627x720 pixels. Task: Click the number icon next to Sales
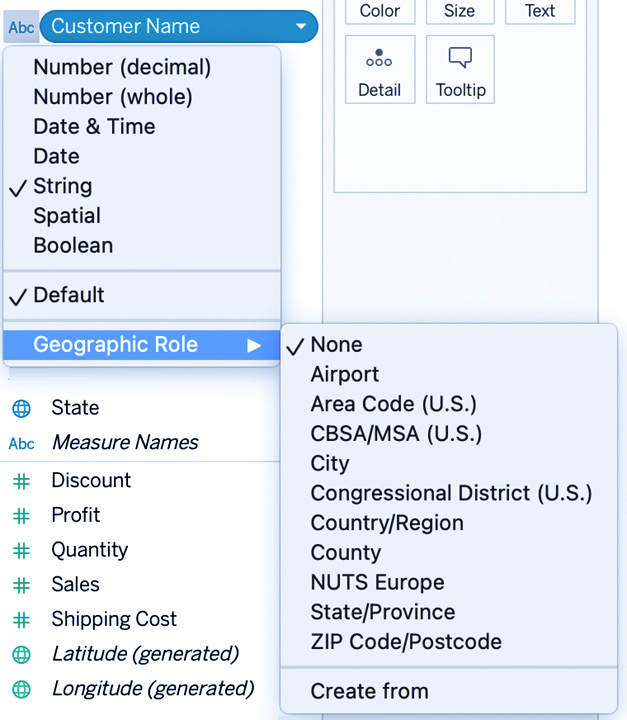coord(21,585)
